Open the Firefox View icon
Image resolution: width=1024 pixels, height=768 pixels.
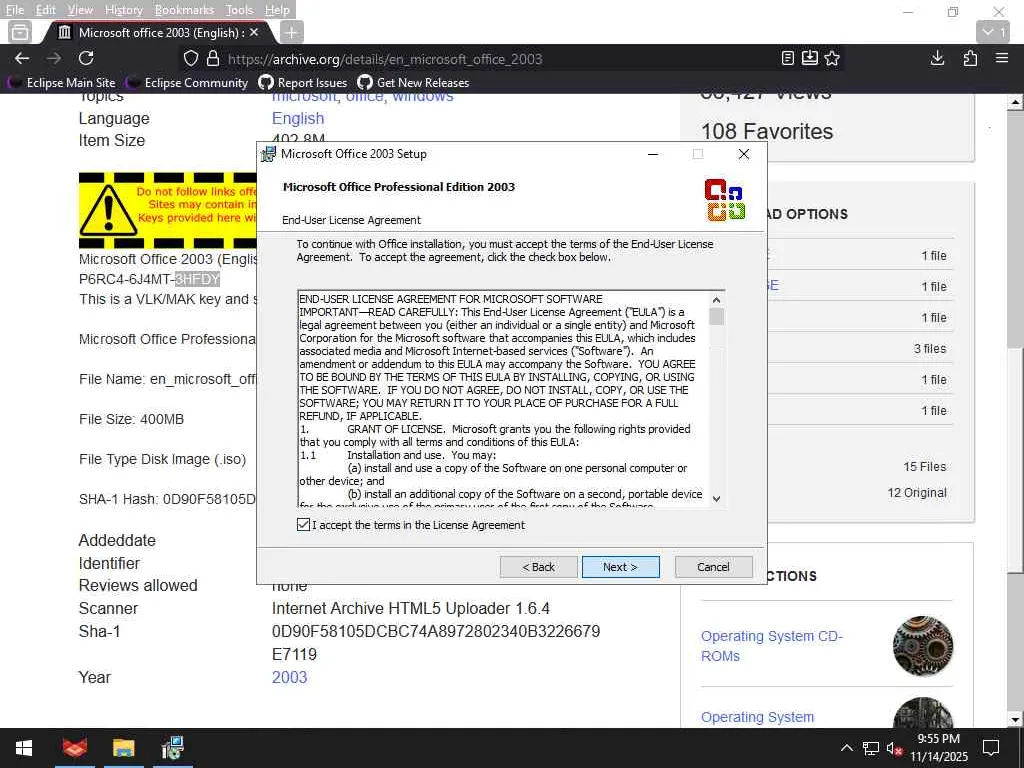20,32
